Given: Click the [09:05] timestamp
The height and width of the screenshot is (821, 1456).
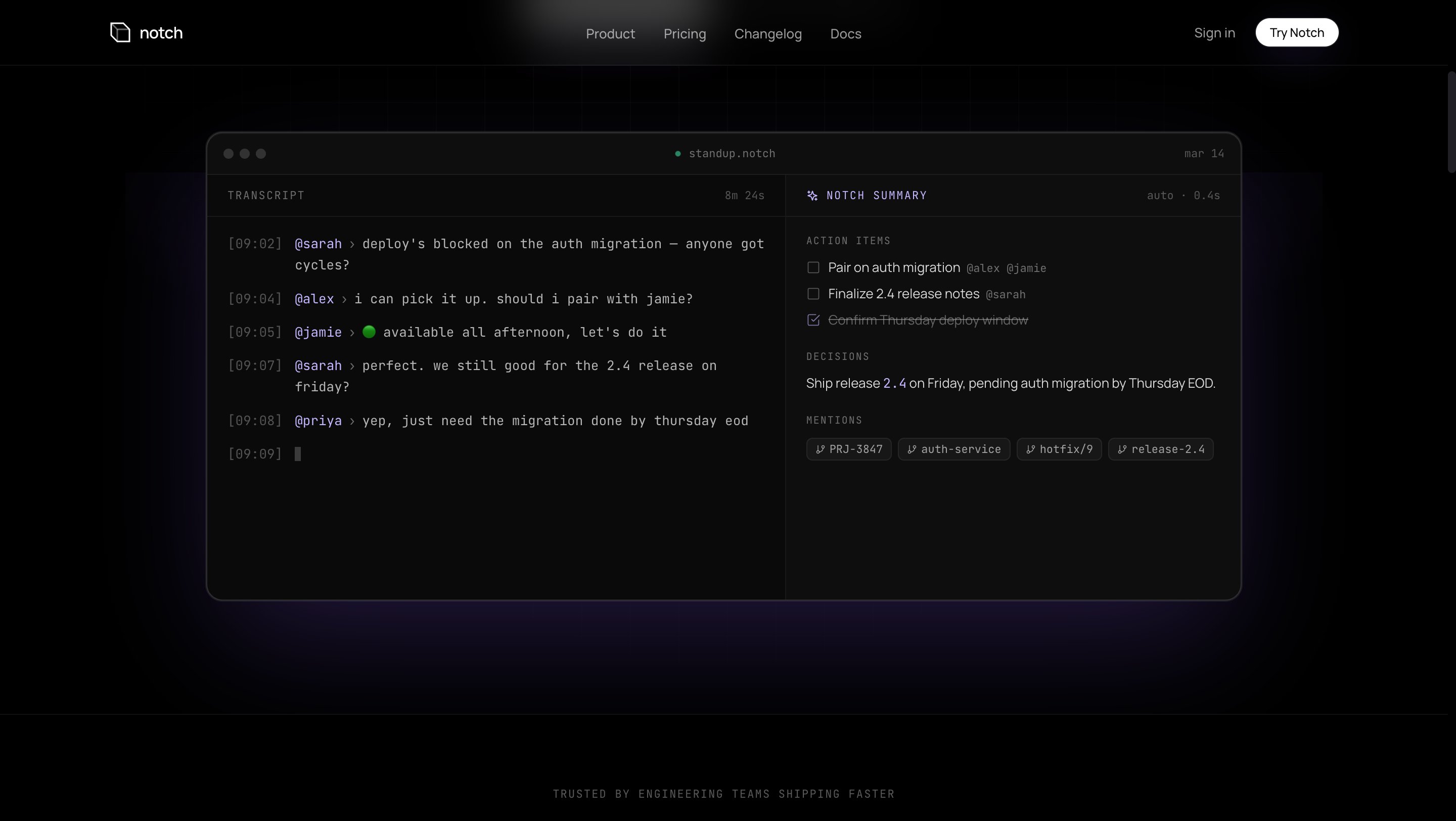Looking at the screenshot, I should (255, 332).
